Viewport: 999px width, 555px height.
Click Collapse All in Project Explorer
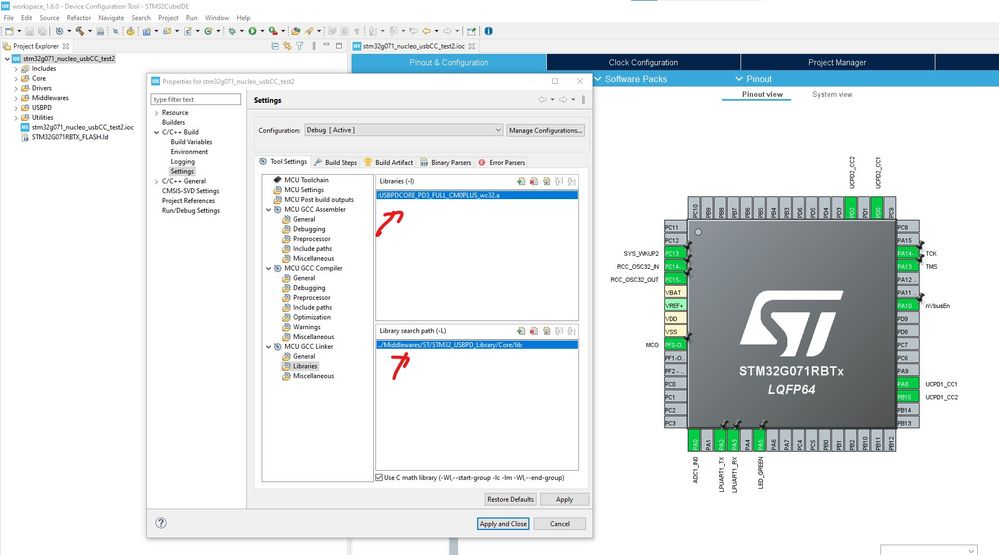pyautogui.click(x=275, y=46)
